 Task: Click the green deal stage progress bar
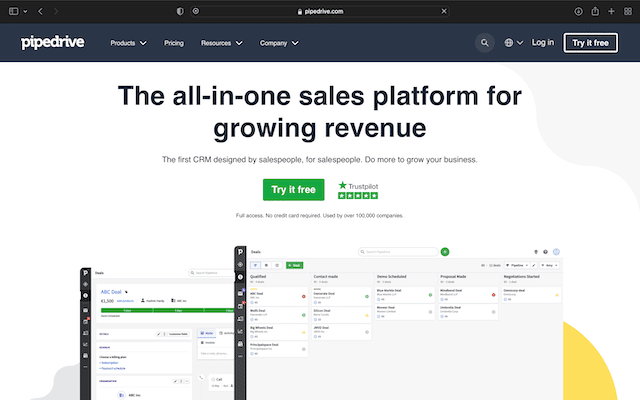[167, 311]
